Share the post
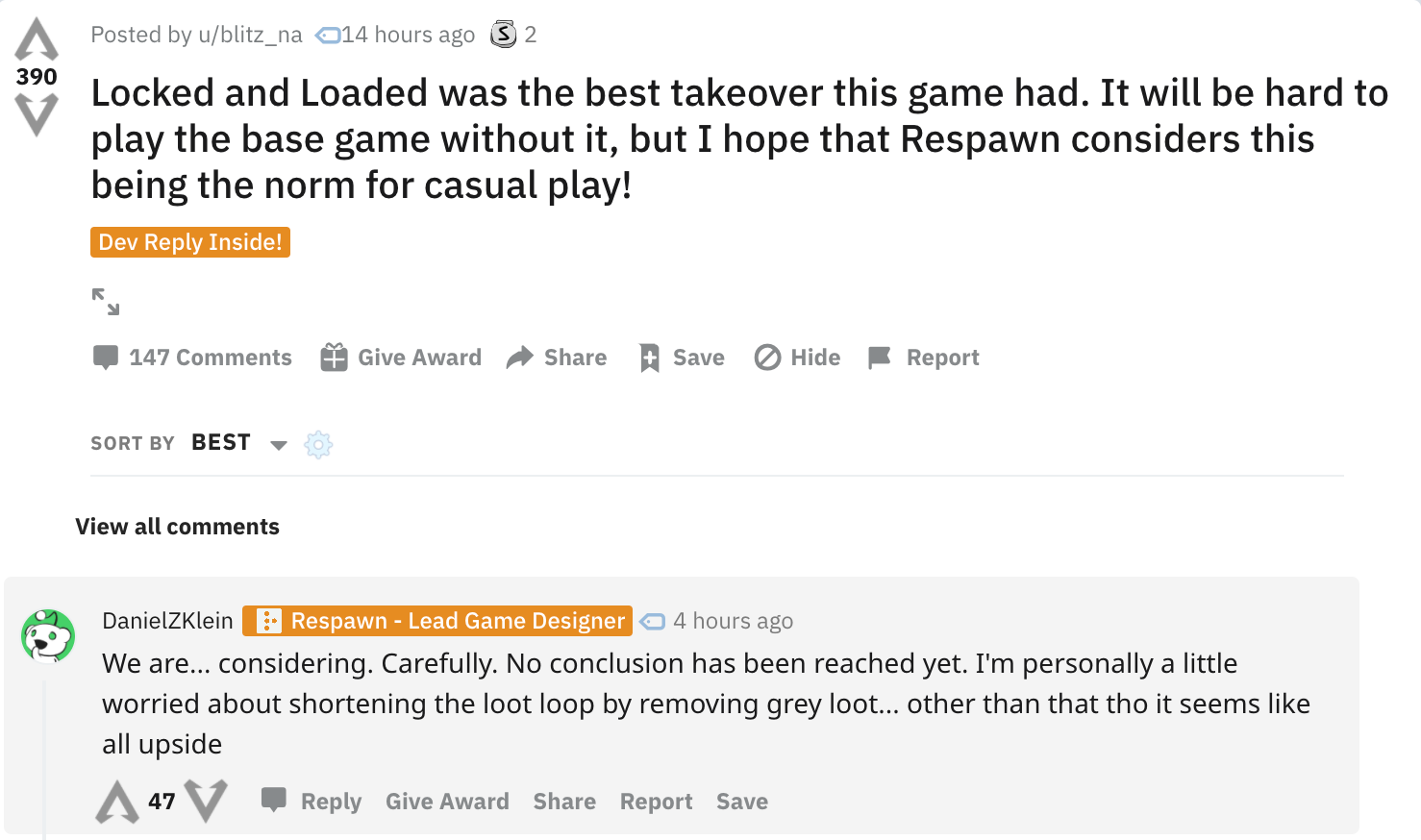The image size is (1421, 840). tap(557, 358)
